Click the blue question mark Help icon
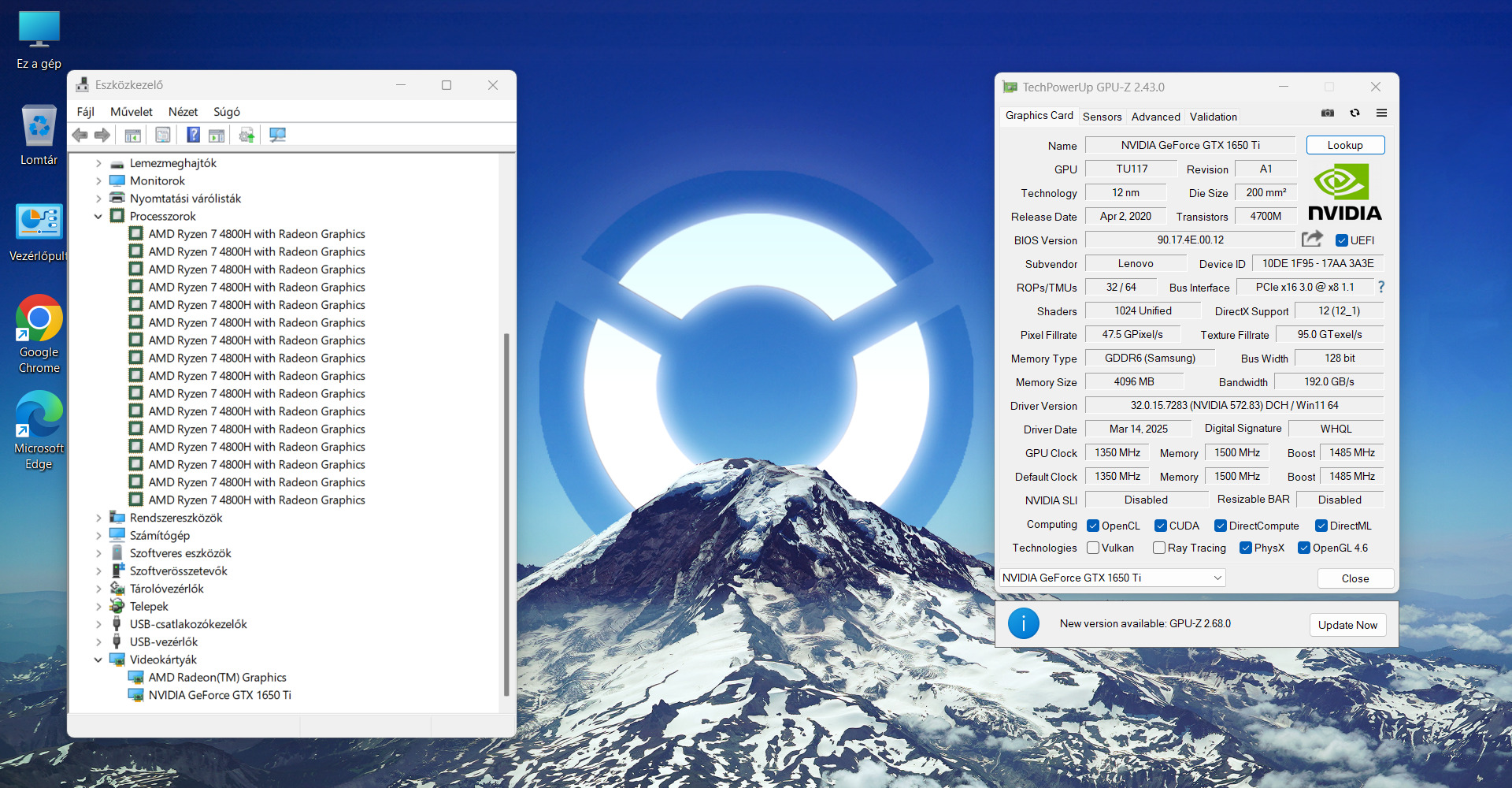Image resolution: width=1512 pixels, height=788 pixels. click(x=193, y=135)
